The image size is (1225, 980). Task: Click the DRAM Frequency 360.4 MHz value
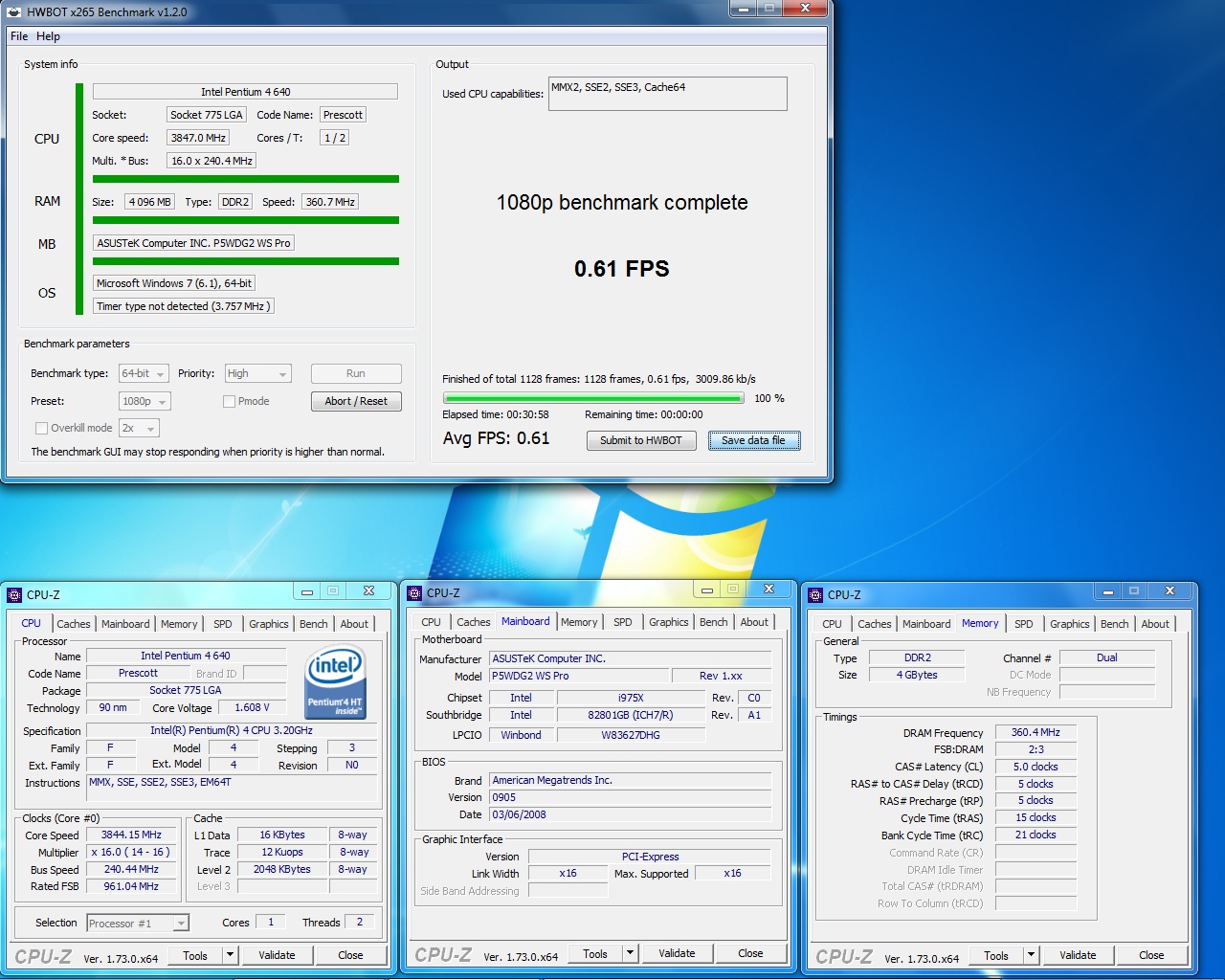[1036, 732]
